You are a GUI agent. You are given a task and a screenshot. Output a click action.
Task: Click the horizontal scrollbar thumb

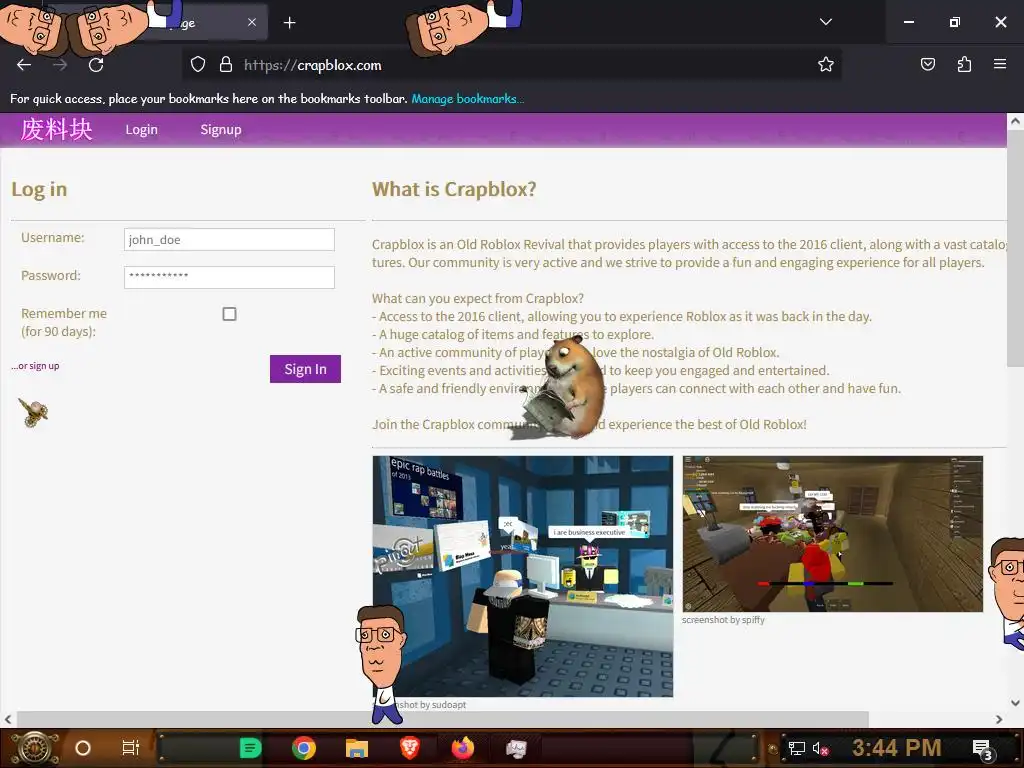click(442, 719)
